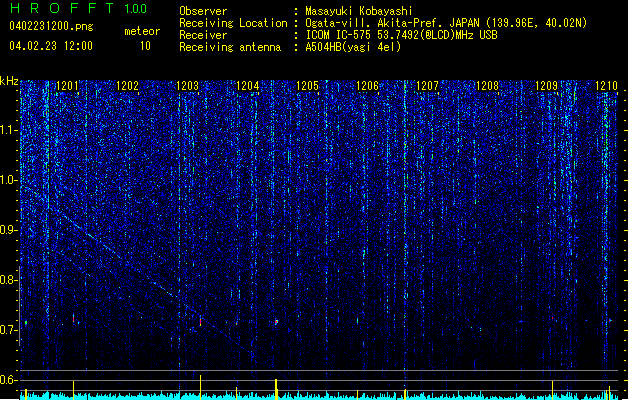
Task: Click the kHz axis unit label
Action: 9,81
